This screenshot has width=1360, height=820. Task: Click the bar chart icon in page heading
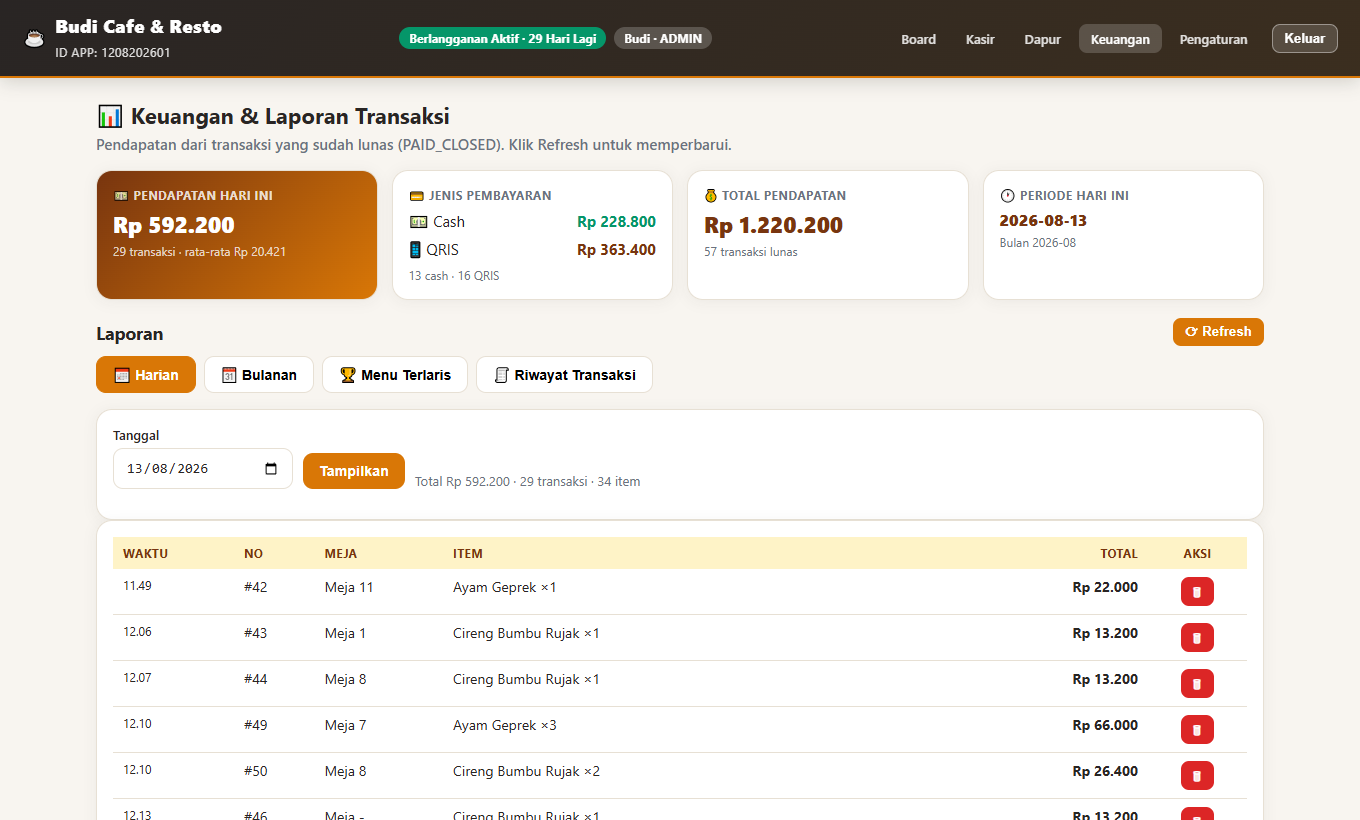tap(110, 116)
